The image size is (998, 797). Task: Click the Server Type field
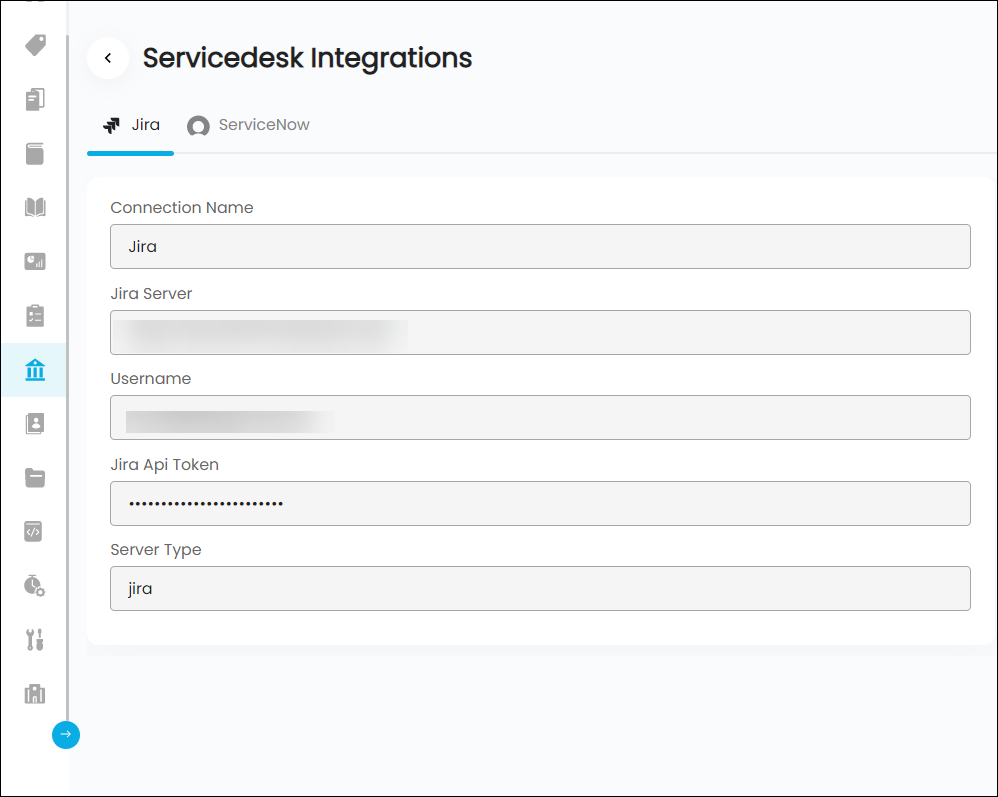540,589
